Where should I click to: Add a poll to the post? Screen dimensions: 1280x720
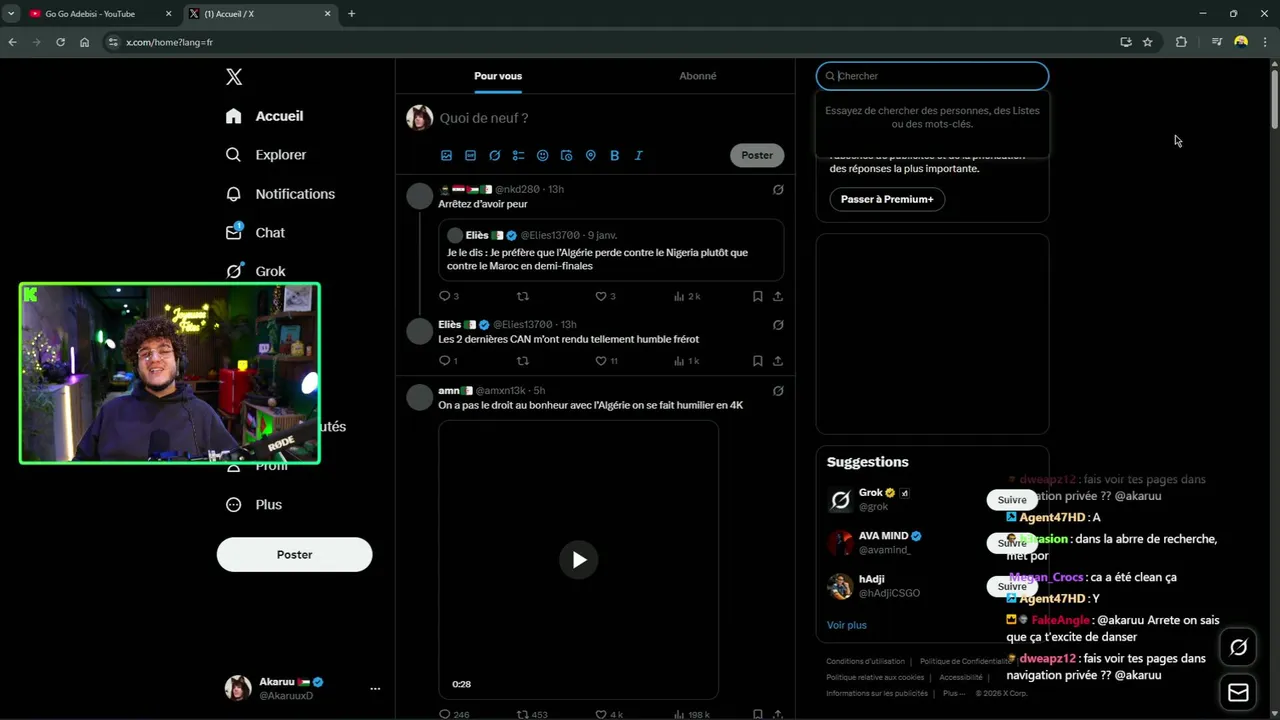pyautogui.click(x=519, y=155)
